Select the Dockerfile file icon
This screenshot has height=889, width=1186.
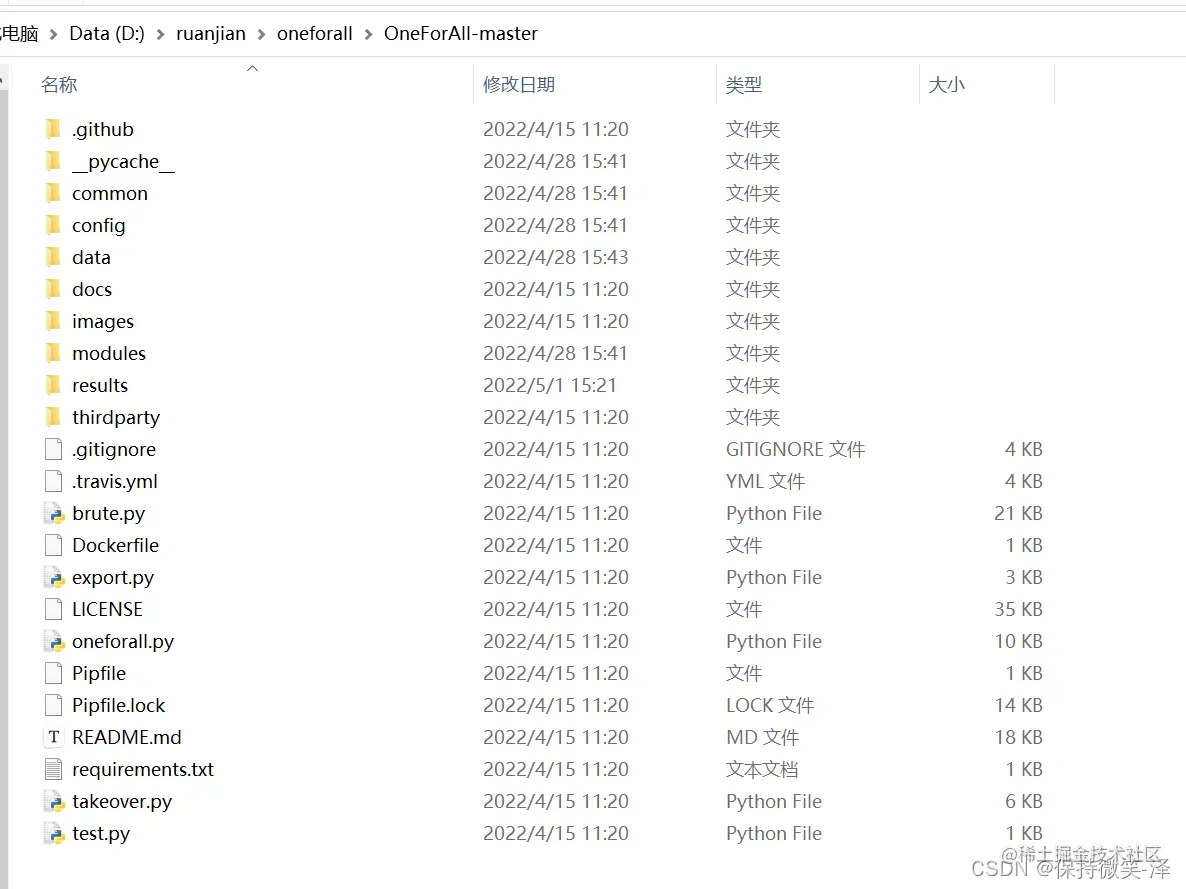(x=54, y=545)
